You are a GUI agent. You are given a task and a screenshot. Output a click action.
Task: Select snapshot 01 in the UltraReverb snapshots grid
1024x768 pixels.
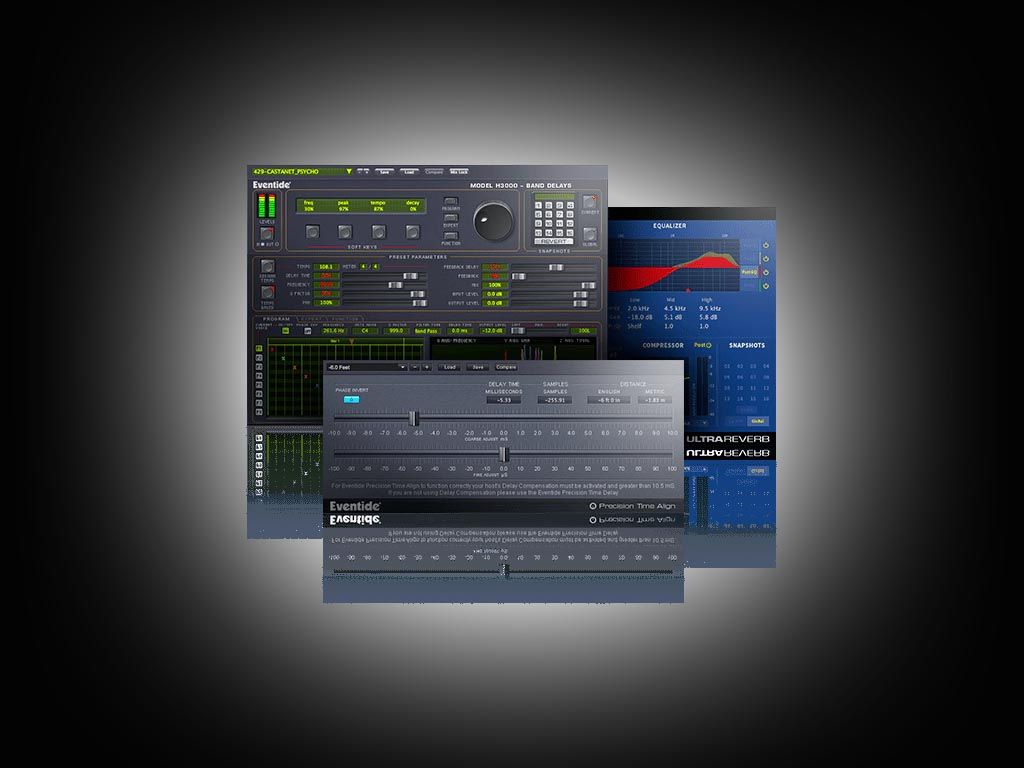coord(727,367)
